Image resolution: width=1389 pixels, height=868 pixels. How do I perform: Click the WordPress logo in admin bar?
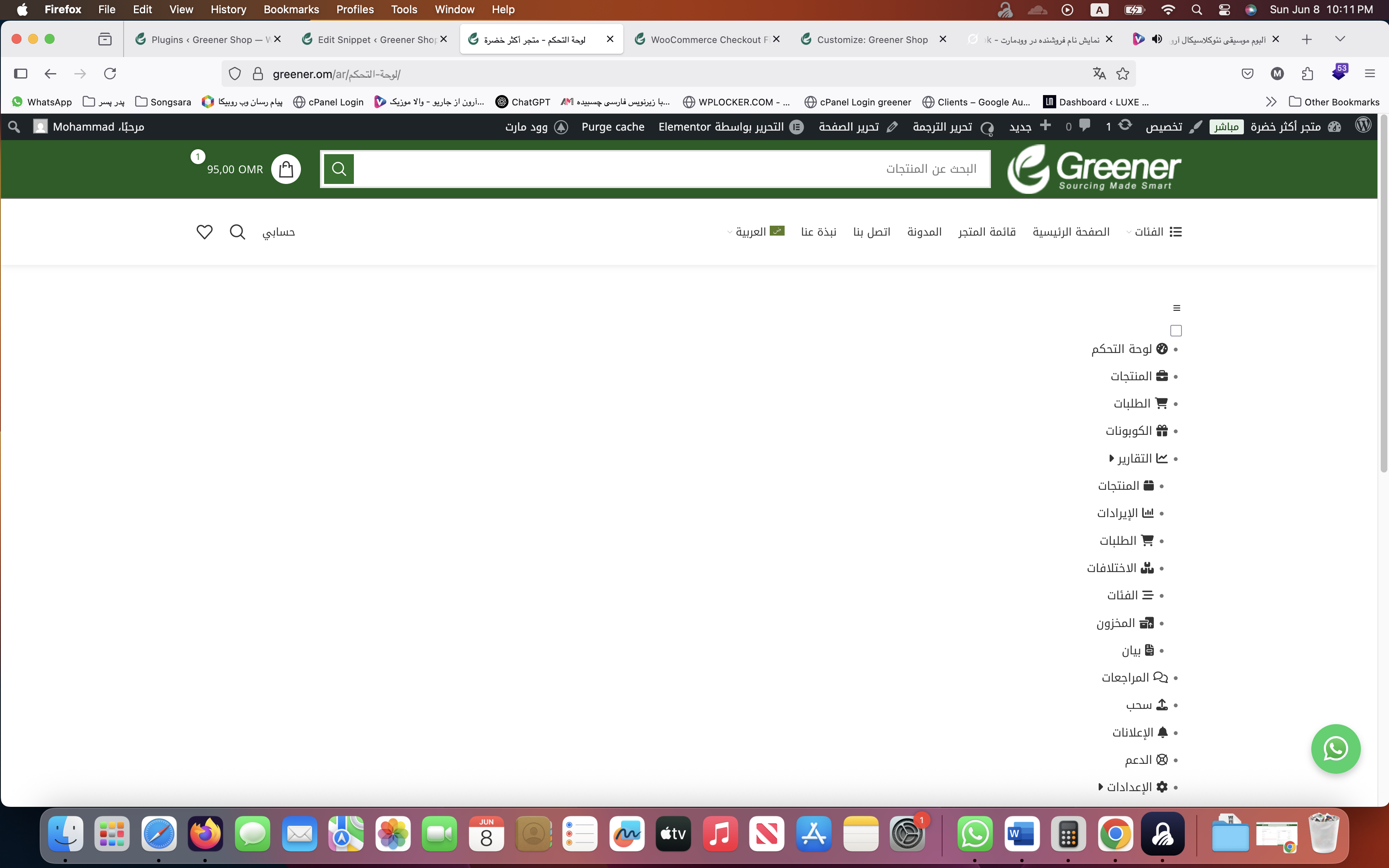click(1363, 126)
